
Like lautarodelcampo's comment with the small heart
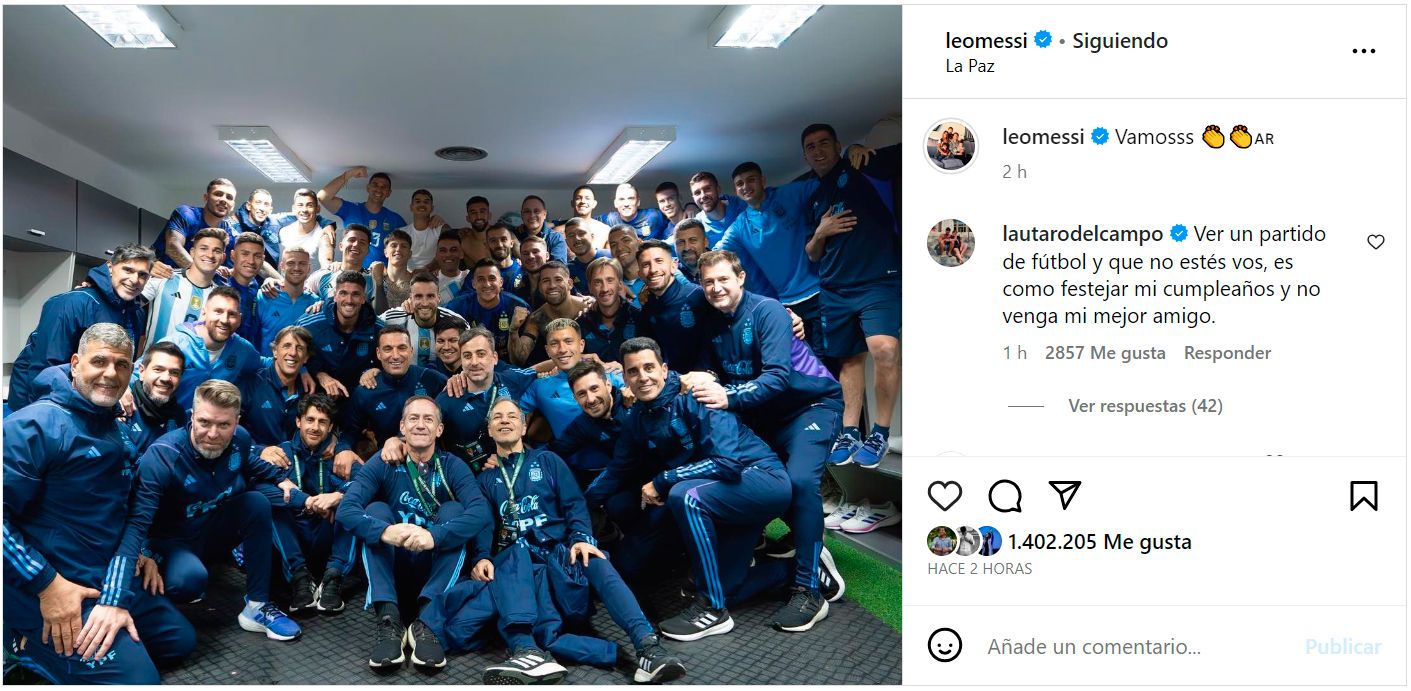[x=1376, y=242]
